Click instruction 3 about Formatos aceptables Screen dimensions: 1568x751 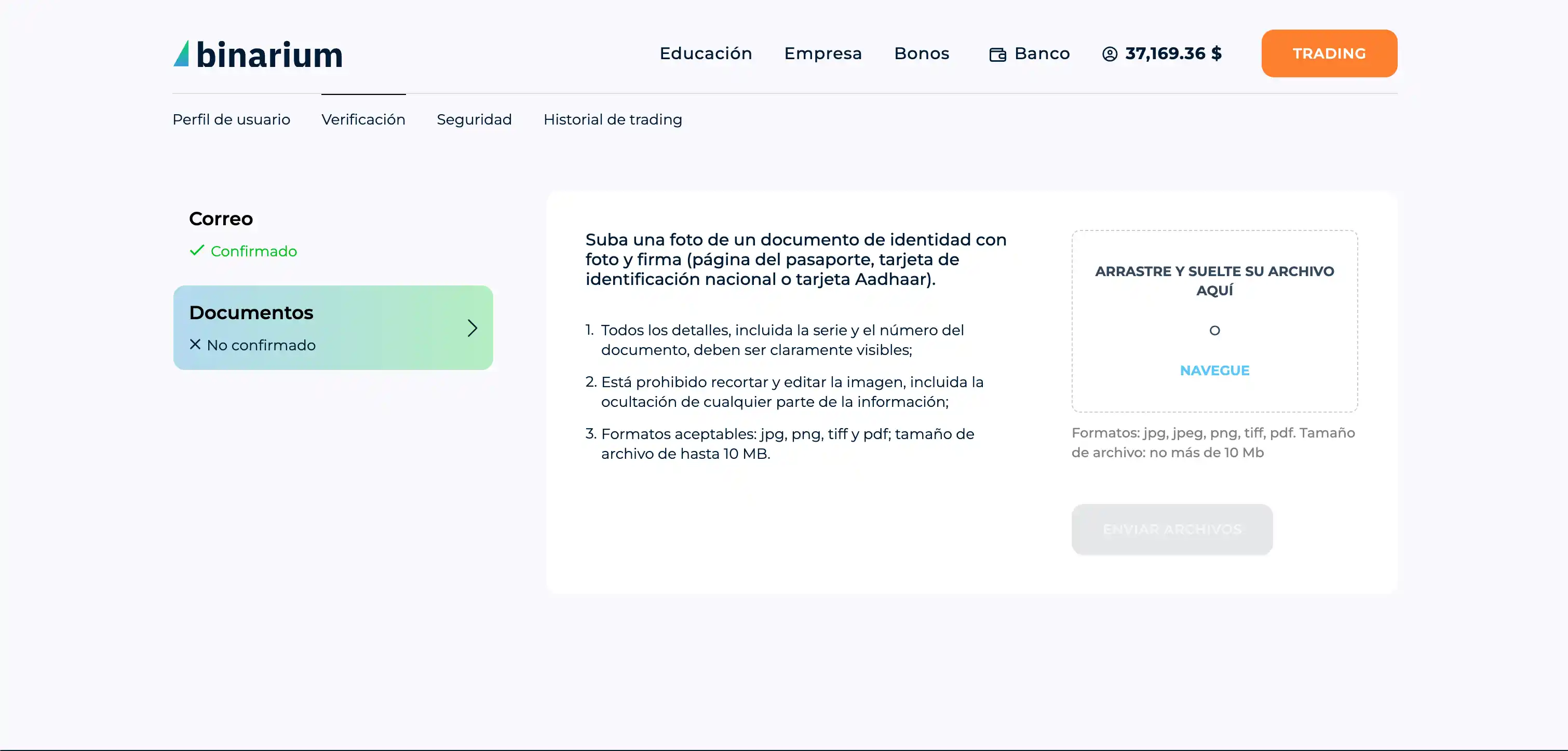780,444
